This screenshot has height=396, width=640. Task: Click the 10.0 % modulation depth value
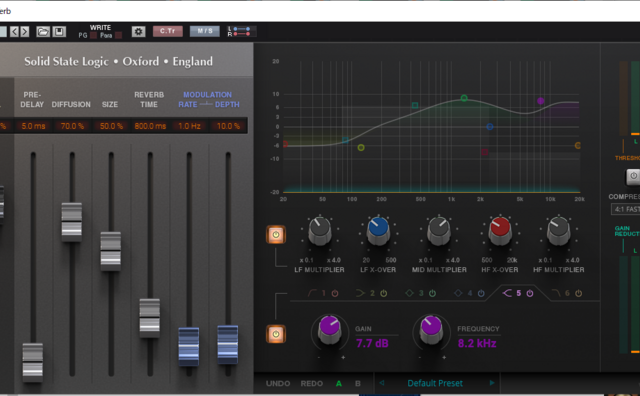click(x=228, y=126)
